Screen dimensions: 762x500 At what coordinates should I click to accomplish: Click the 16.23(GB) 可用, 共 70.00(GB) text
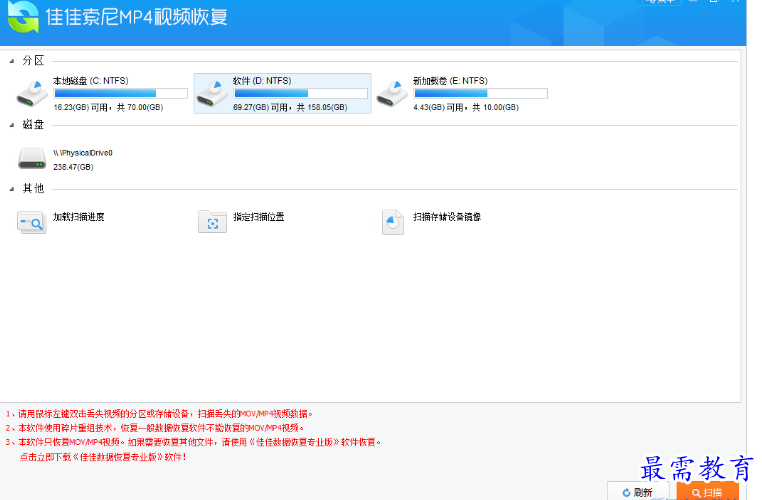108,107
